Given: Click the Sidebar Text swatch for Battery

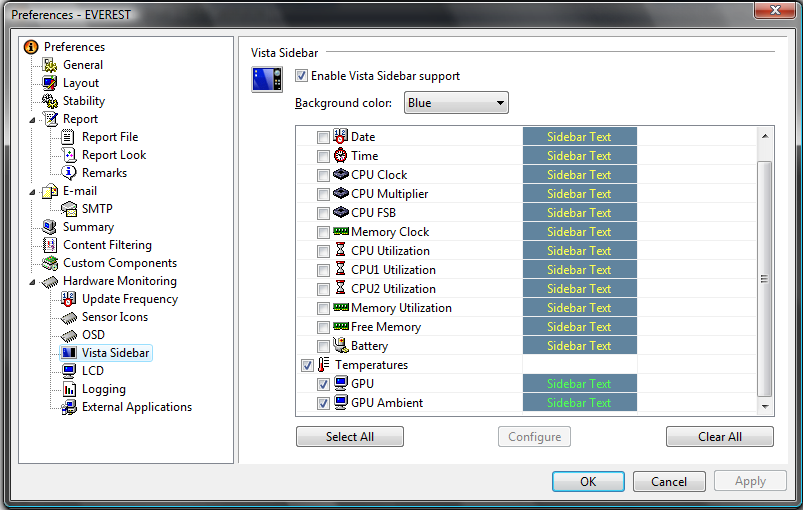Looking at the screenshot, I should point(579,346).
